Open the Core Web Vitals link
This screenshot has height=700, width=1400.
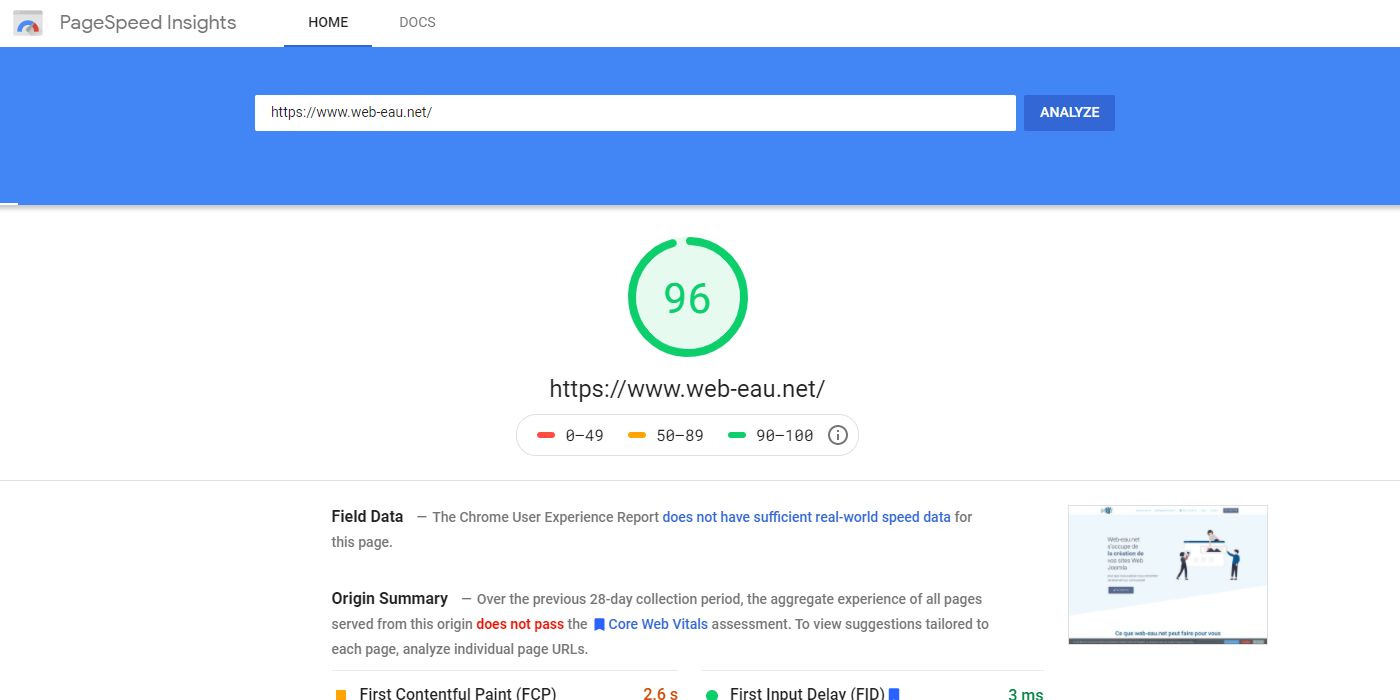(658, 624)
